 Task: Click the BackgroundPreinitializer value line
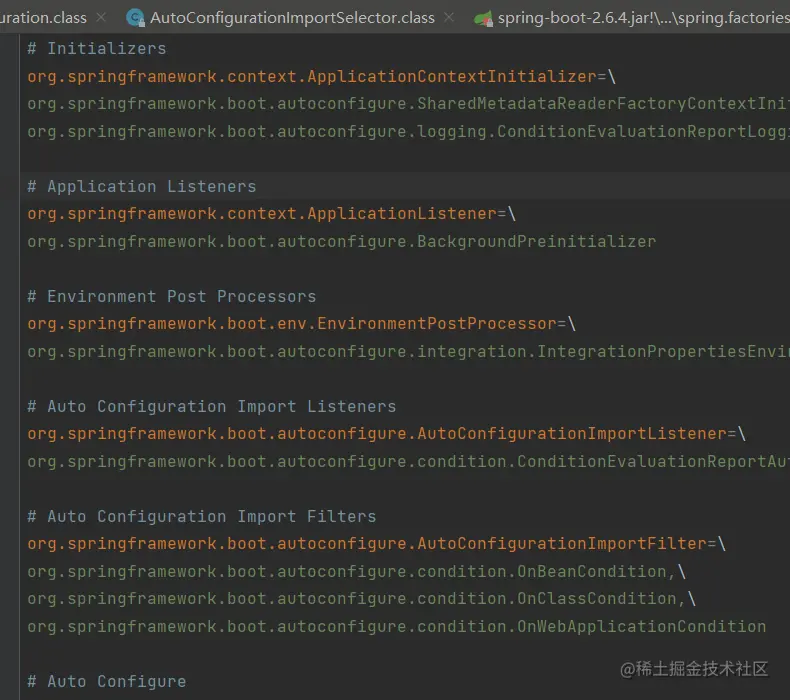(x=342, y=241)
